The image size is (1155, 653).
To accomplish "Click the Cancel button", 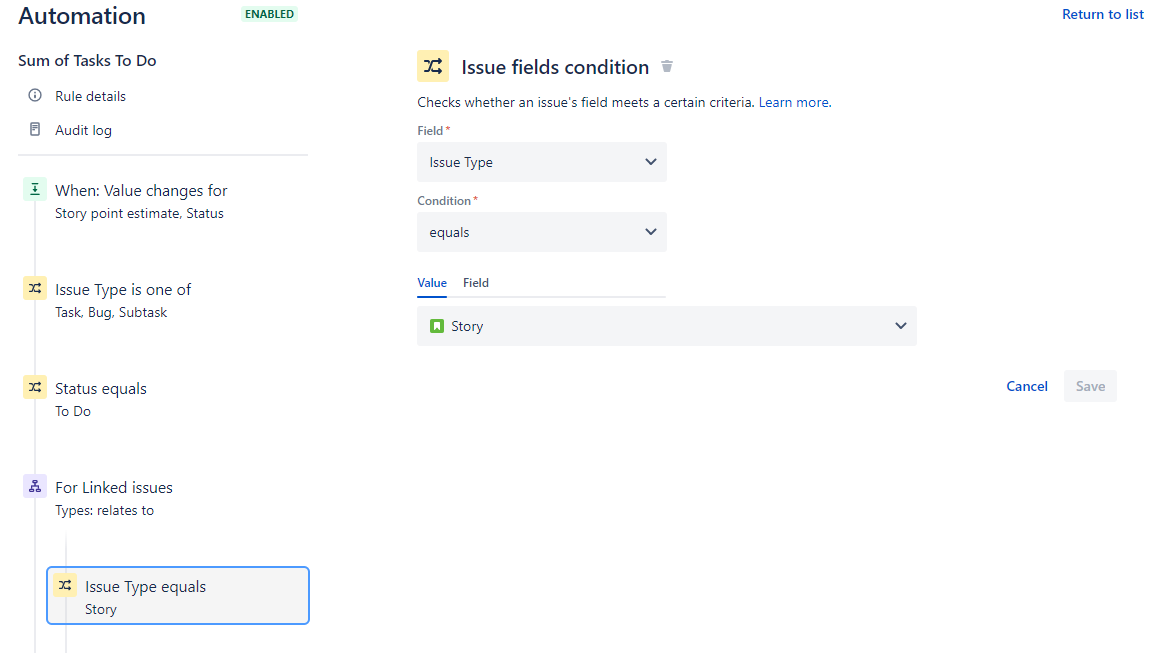I will click(1027, 386).
